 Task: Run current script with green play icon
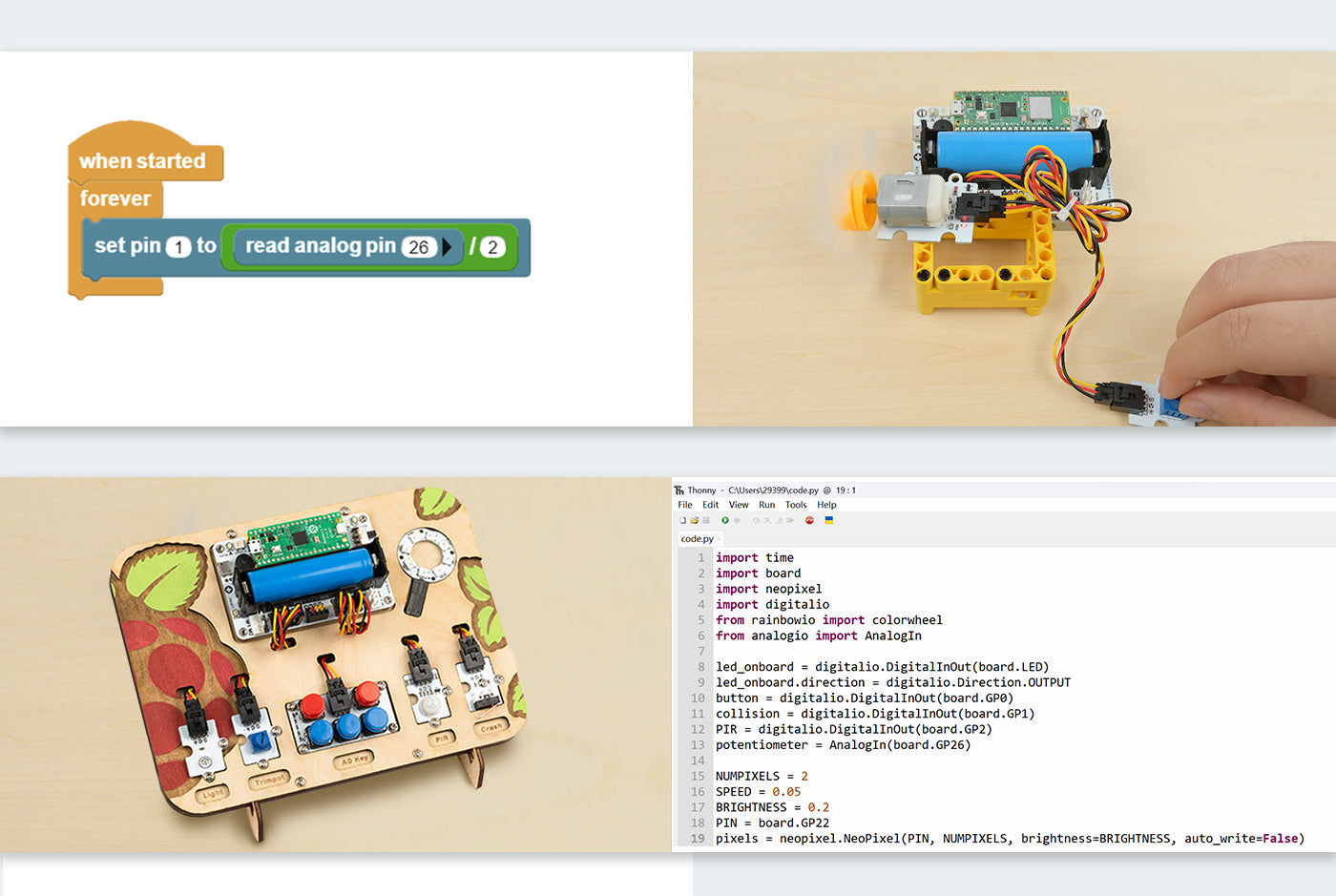click(725, 520)
